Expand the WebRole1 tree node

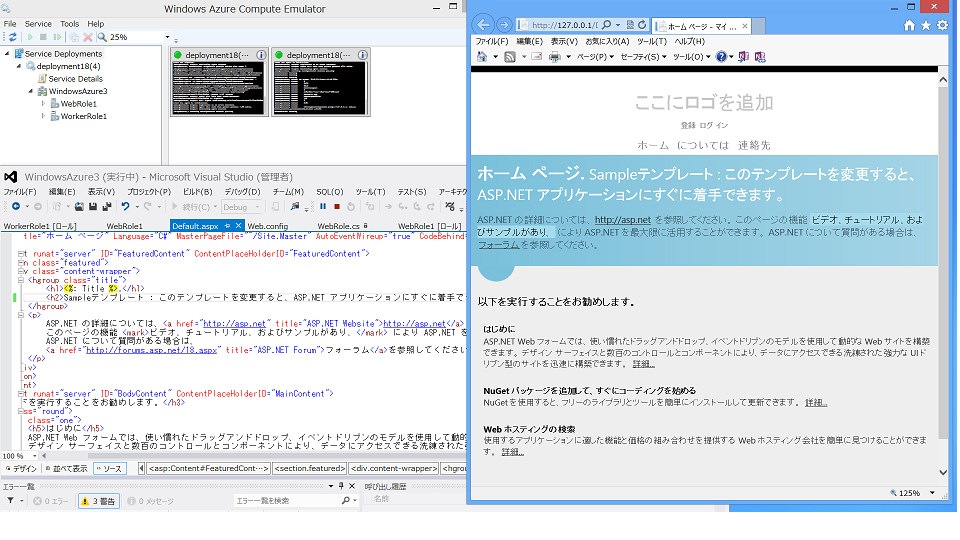coord(43,103)
